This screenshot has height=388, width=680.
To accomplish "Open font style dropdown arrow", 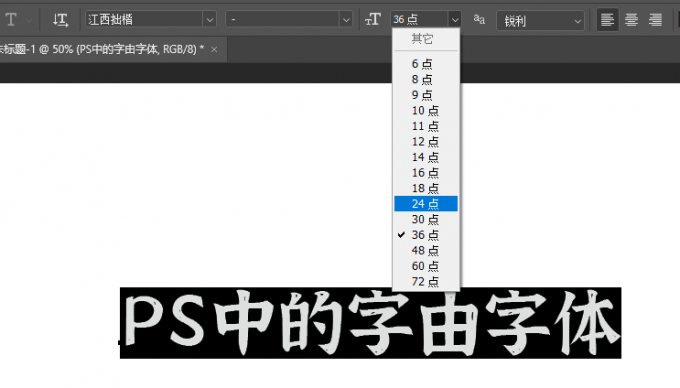I will pyautogui.click(x=346, y=20).
